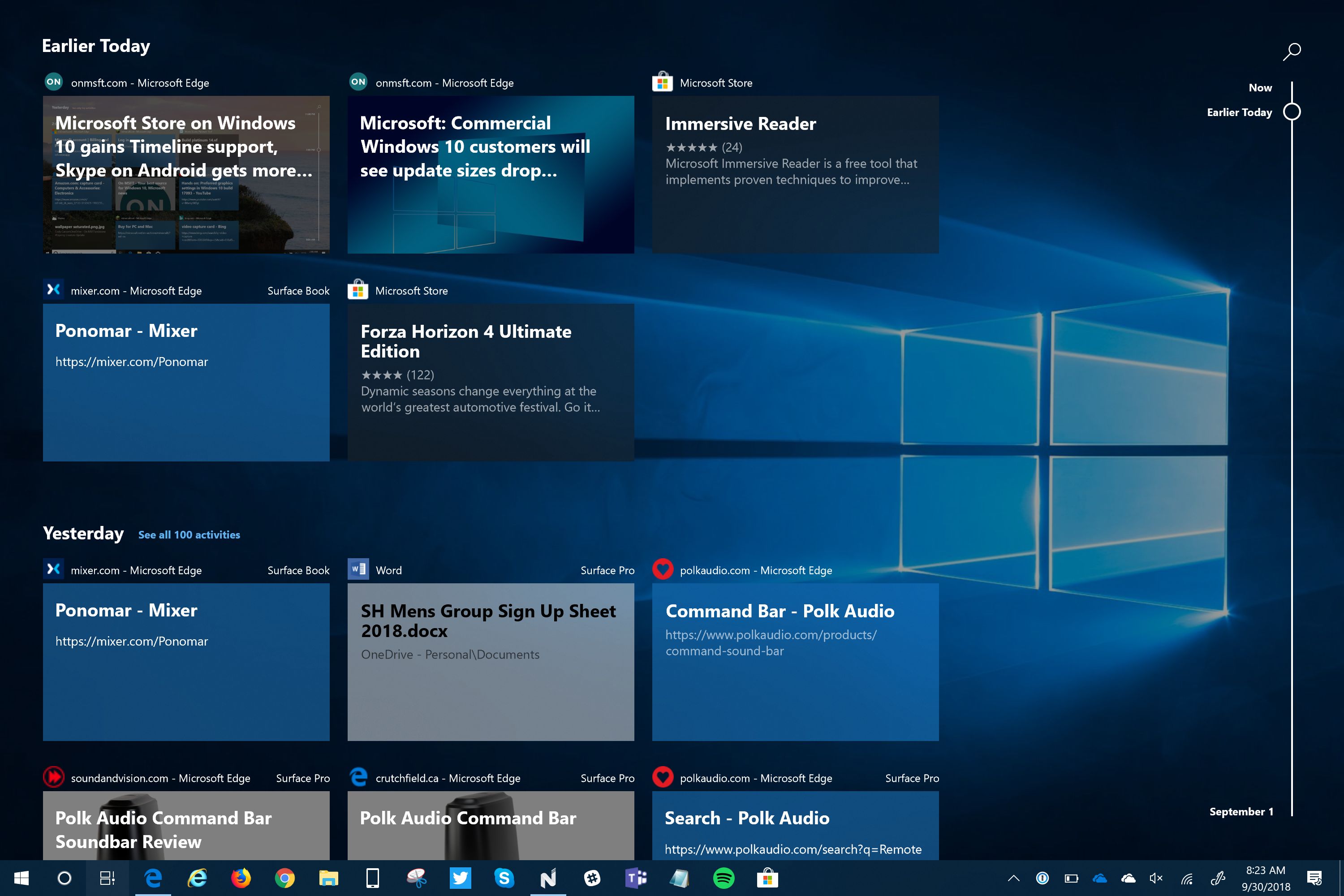Open Forza Horizon 4 Ultimate Edition card
This screenshot has width=1344, height=896.
point(490,382)
